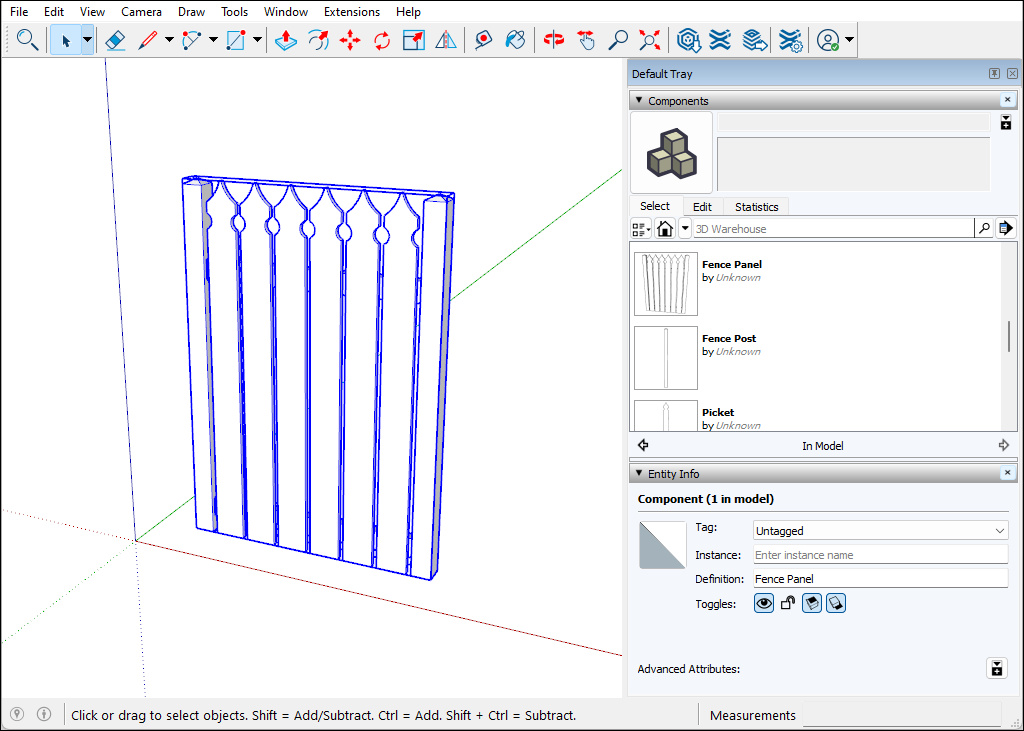Image resolution: width=1024 pixels, height=731 pixels.
Task: Select the Pan tool
Action: click(x=585, y=40)
